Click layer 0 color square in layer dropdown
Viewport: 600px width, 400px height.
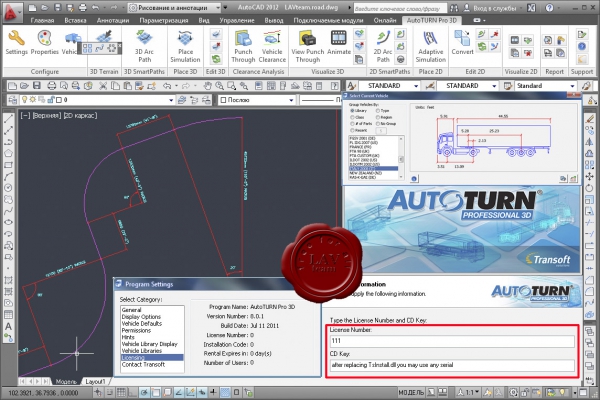[x=59, y=100]
